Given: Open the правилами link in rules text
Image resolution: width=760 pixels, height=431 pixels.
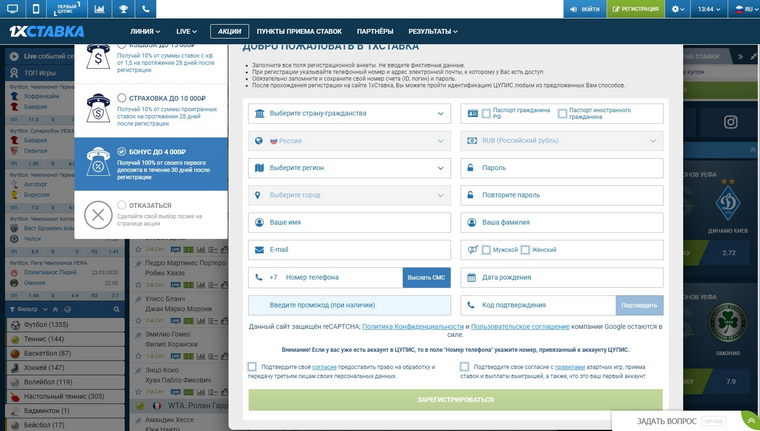Looking at the screenshot, I should [570, 367].
